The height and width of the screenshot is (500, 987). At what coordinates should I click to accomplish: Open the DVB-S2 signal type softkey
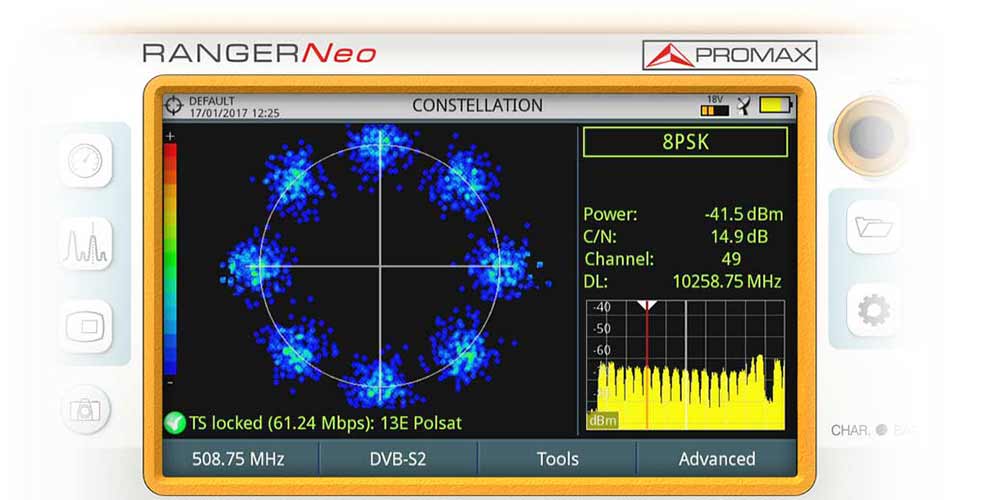click(397, 459)
